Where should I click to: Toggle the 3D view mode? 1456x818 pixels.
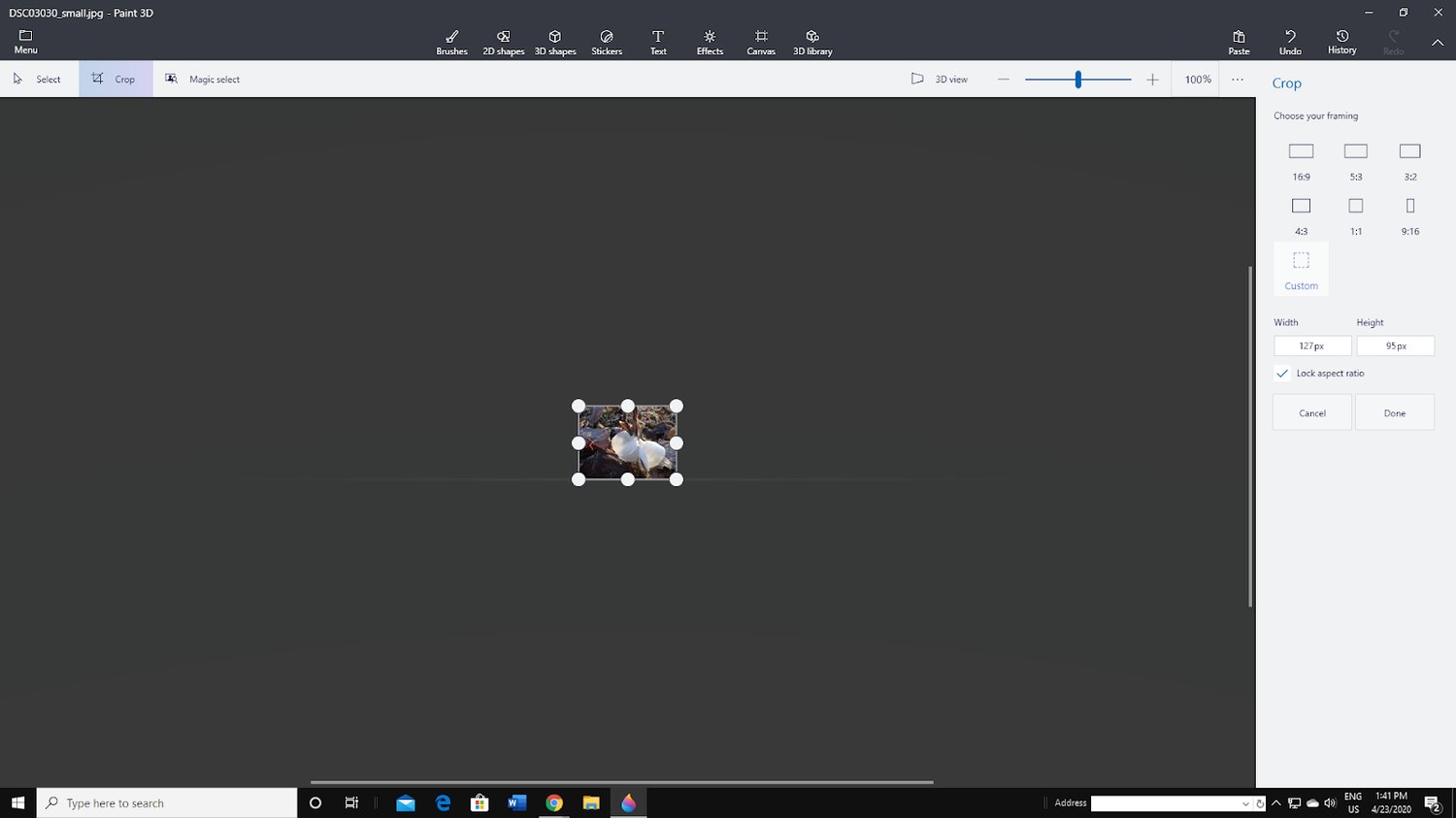point(939,80)
